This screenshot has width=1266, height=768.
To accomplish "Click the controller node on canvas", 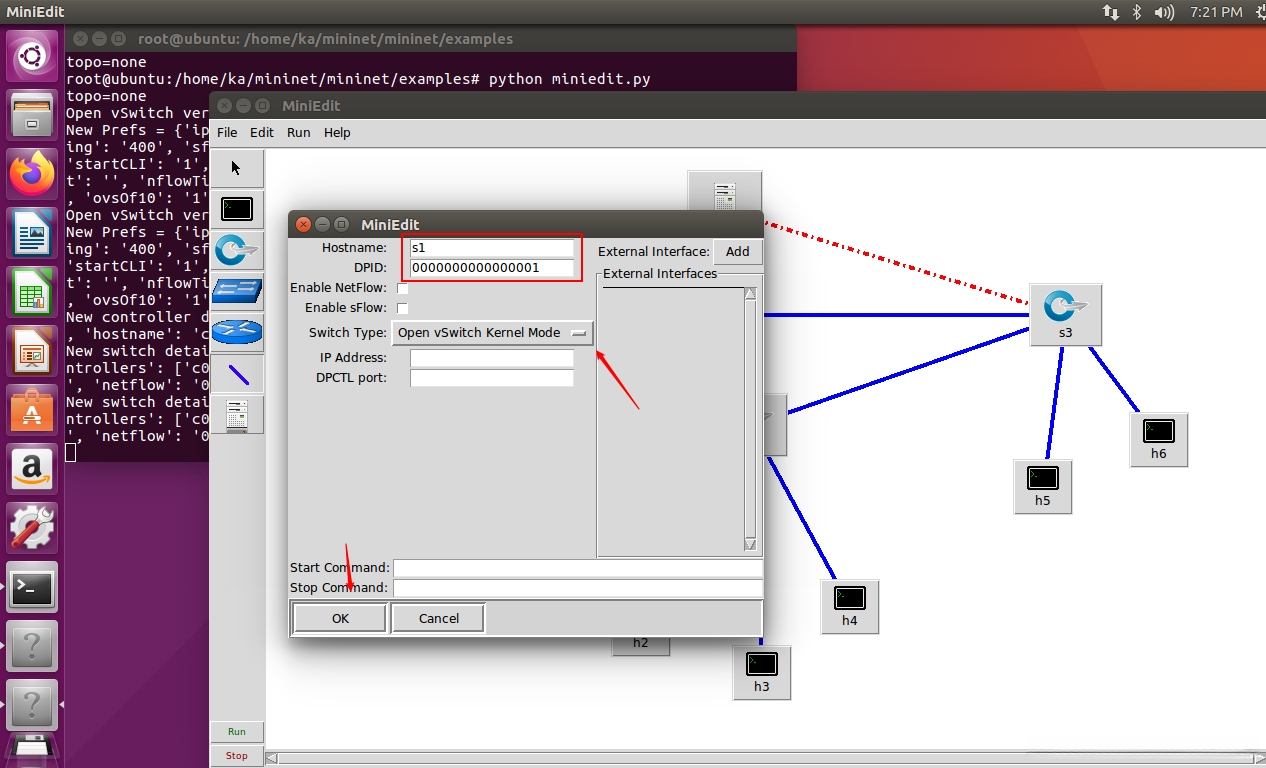I will click(725, 191).
